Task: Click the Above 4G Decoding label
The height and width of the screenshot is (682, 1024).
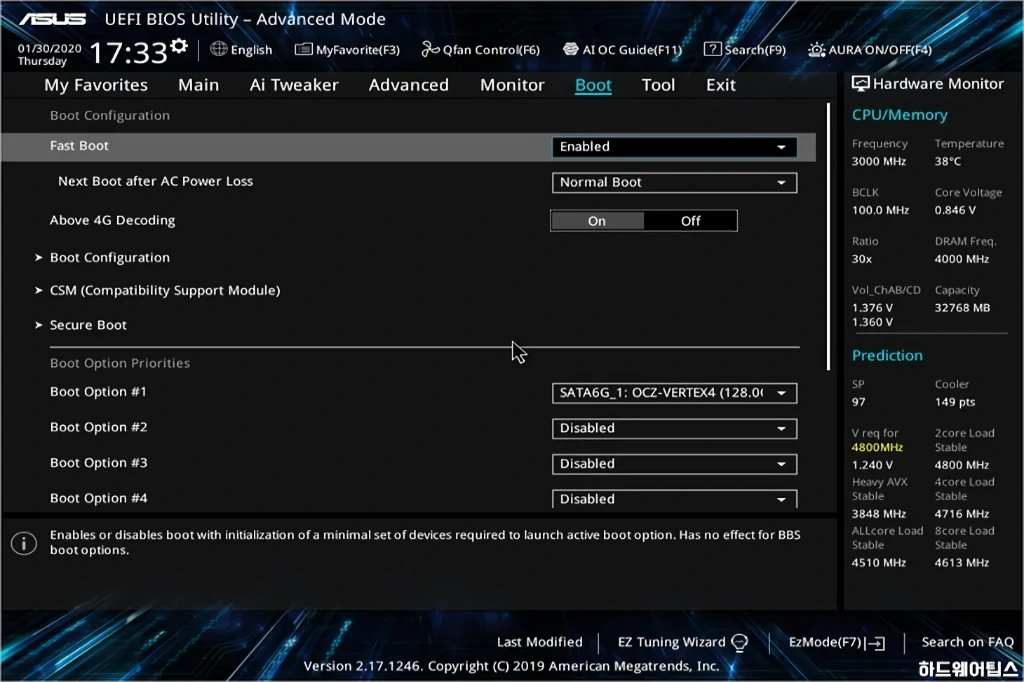Action: click(112, 220)
